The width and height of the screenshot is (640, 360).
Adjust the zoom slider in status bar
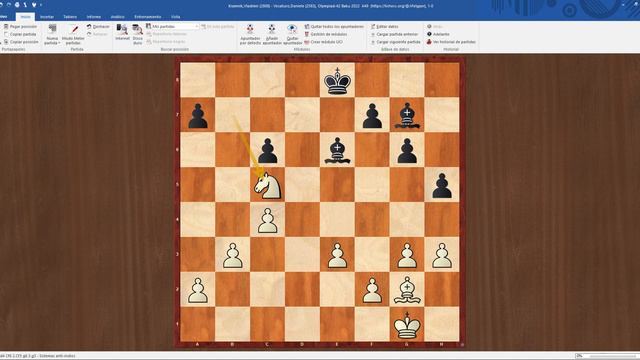tap(612, 356)
